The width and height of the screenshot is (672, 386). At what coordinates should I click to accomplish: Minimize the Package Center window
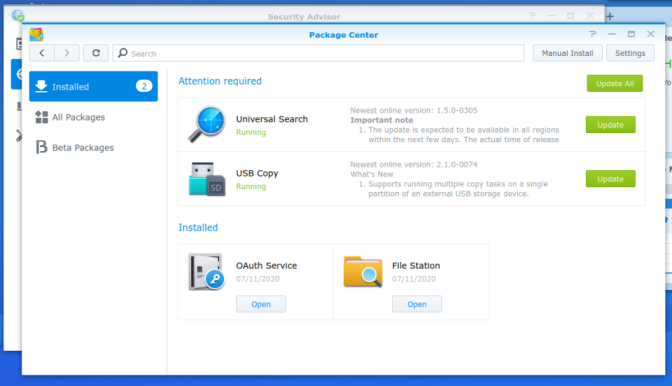point(612,34)
